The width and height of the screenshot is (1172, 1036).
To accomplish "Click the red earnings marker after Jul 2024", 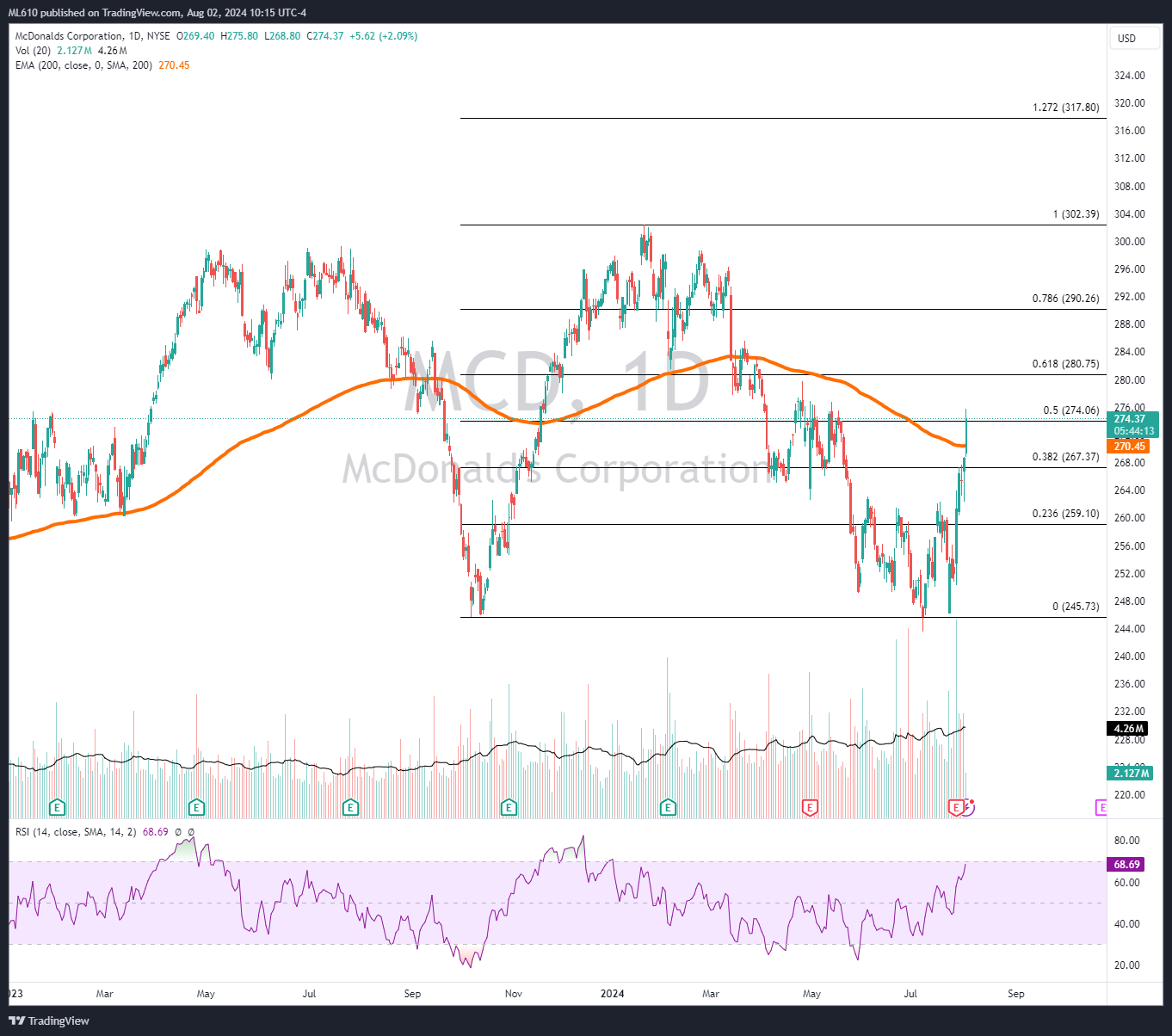I will (955, 807).
